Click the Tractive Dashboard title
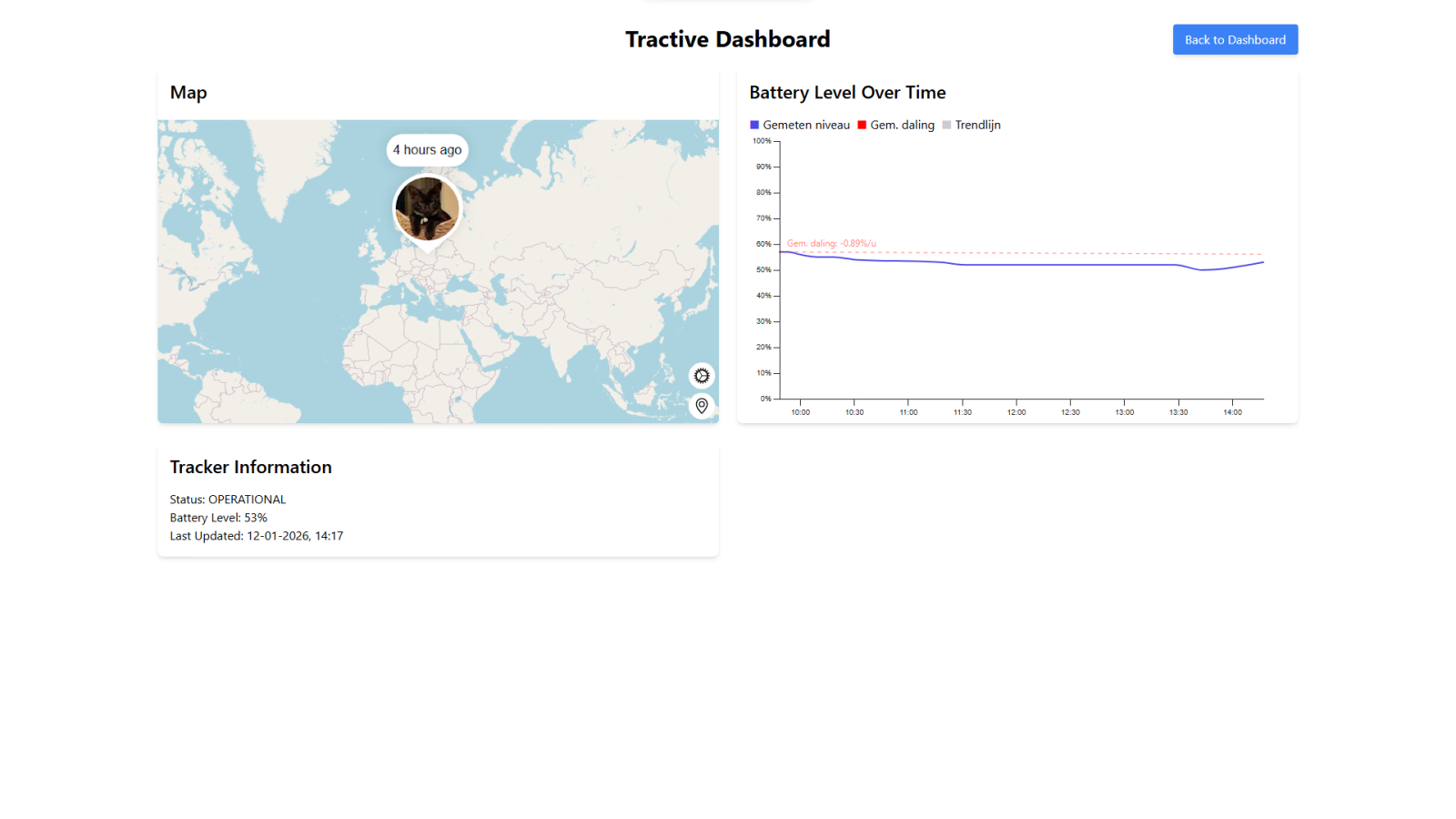Screen dimensions: 1456x819 pyautogui.click(x=728, y=39)
